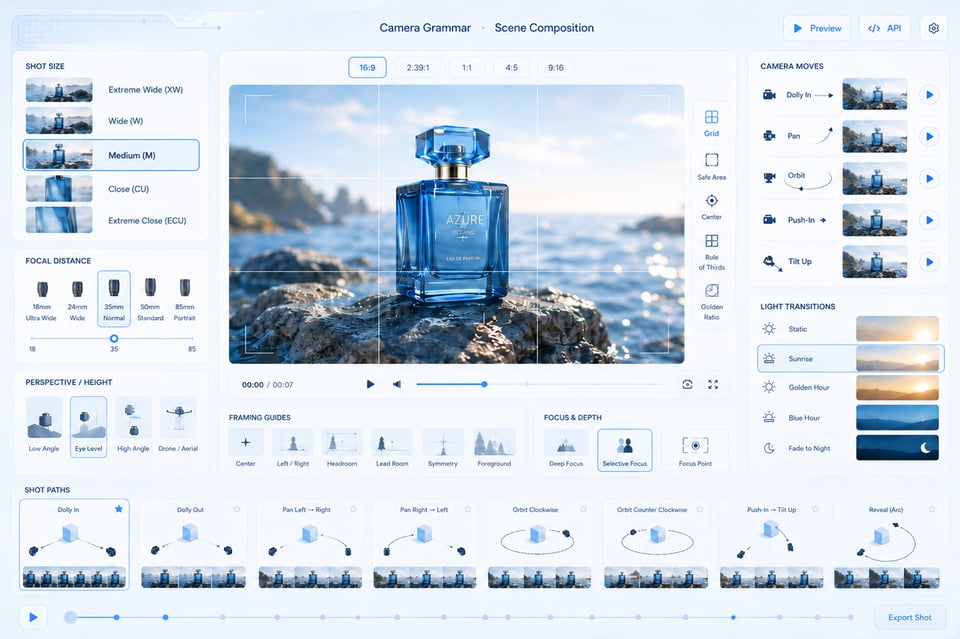960x639 pixels.
Task: Click the Preview button
Action: coord(817,28)
